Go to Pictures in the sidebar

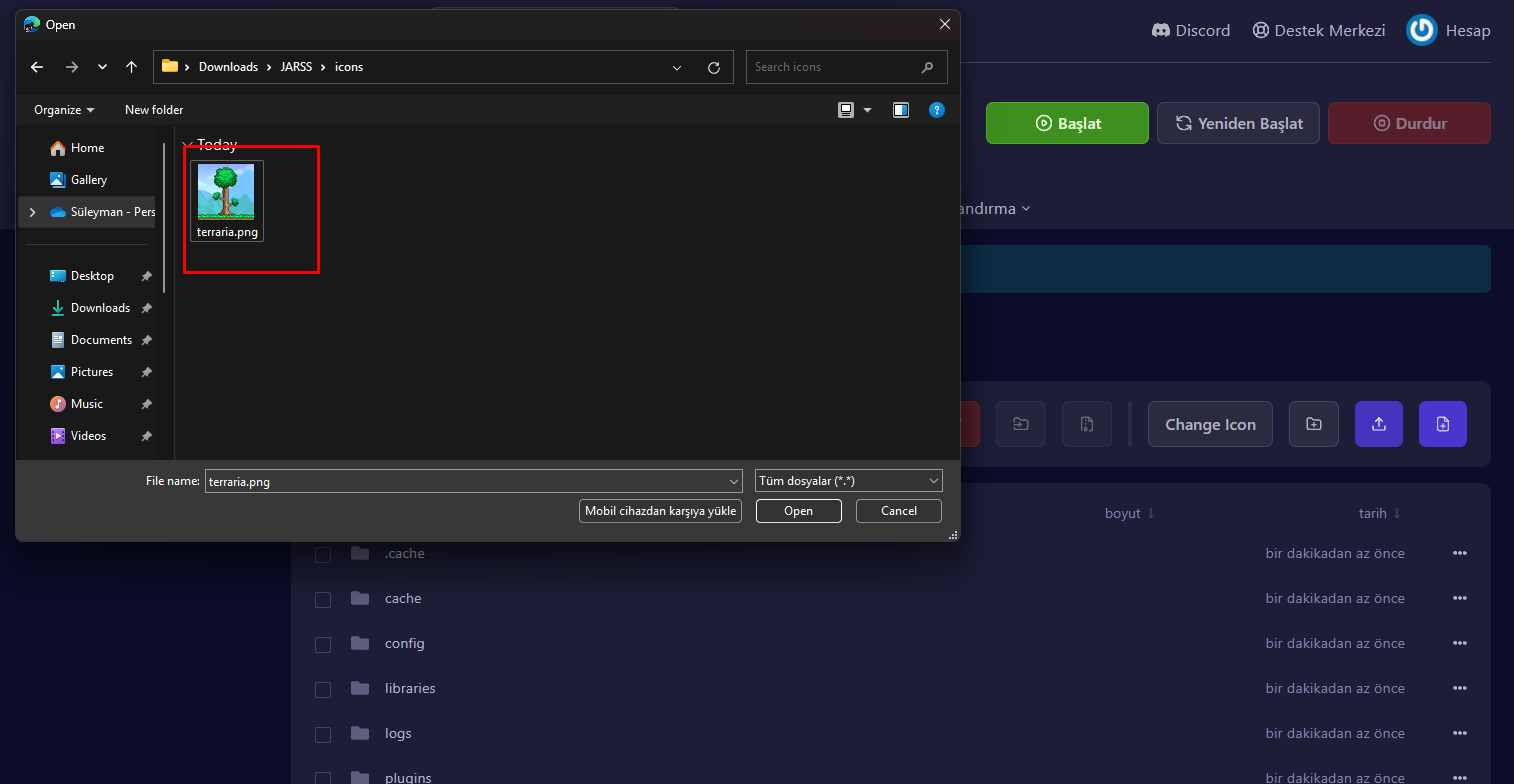(x=92, y=372)
